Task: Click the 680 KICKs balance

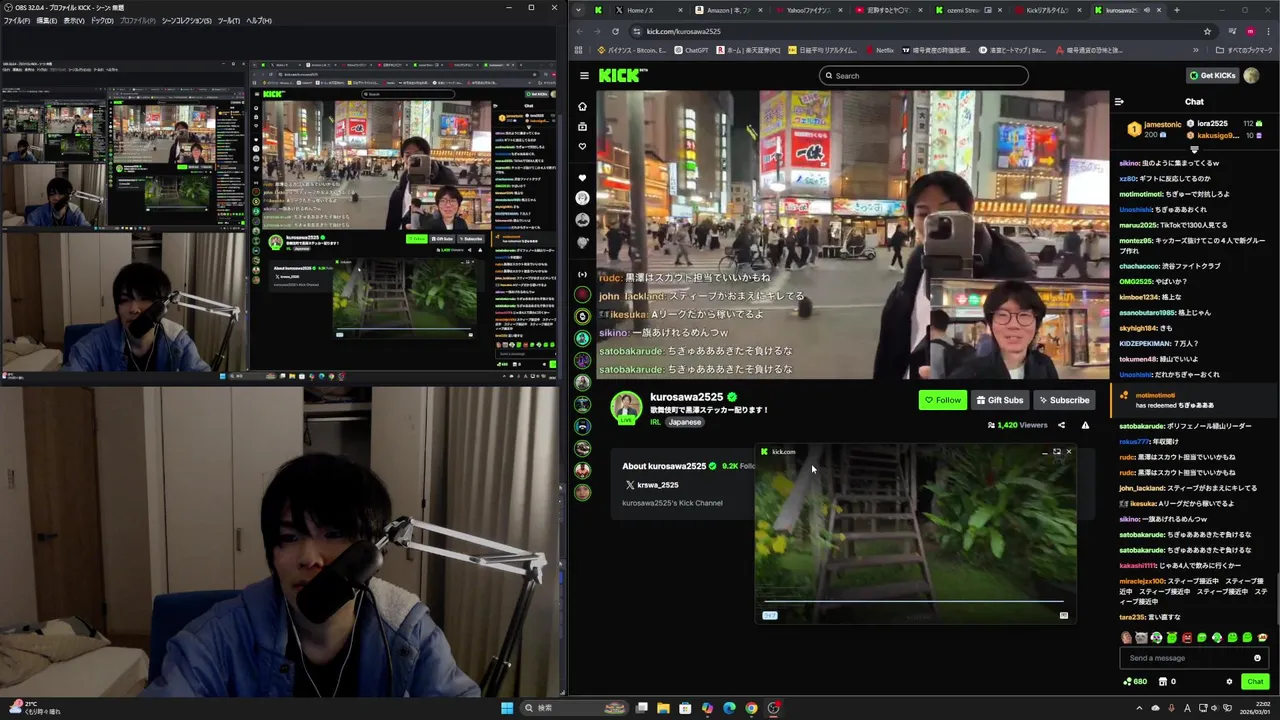Action: coord(1135,682)
